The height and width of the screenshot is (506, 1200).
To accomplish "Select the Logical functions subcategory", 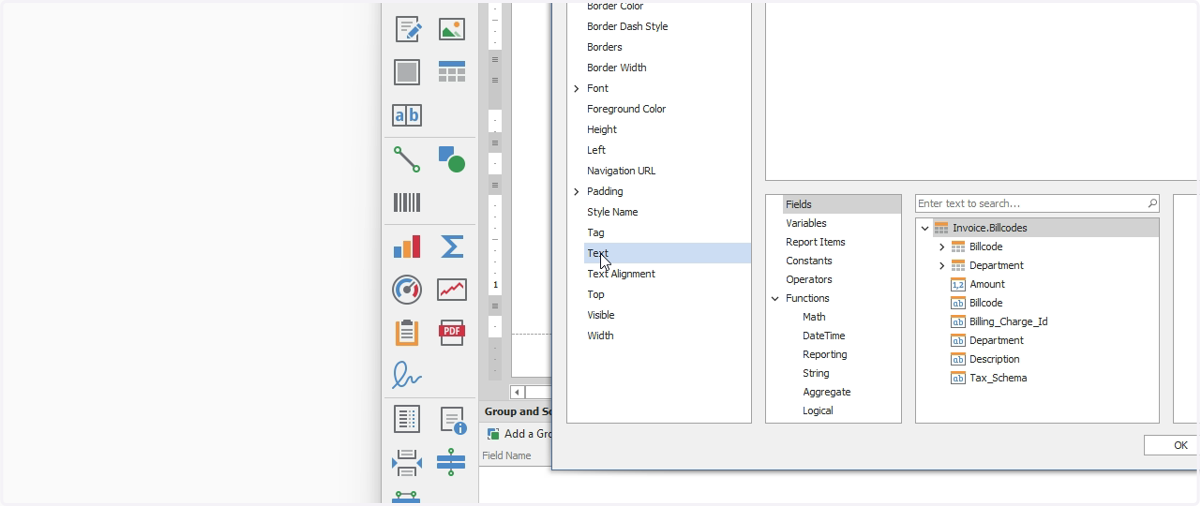I will 818,411.
